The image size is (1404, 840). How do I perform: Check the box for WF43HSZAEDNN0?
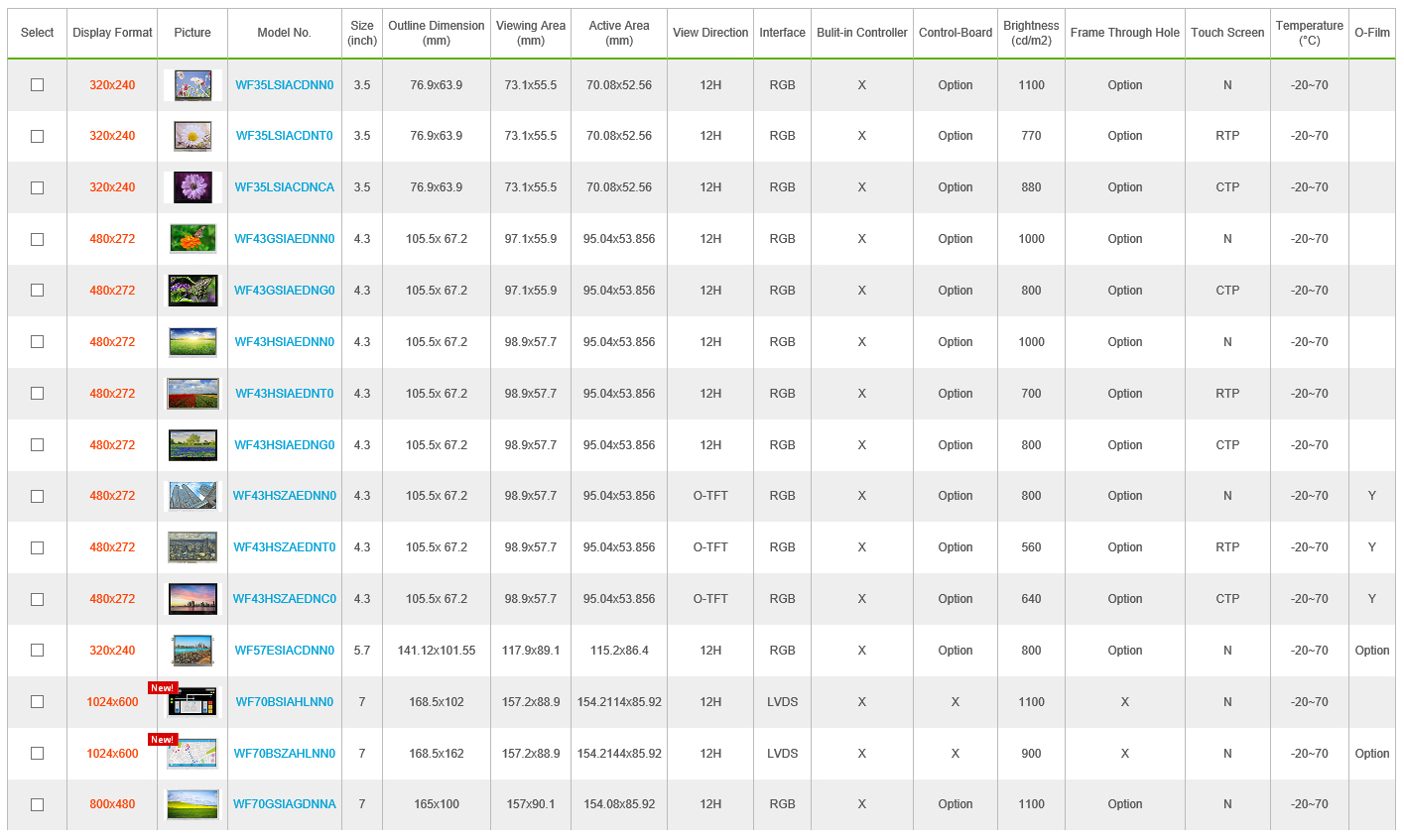pos(37,496)
